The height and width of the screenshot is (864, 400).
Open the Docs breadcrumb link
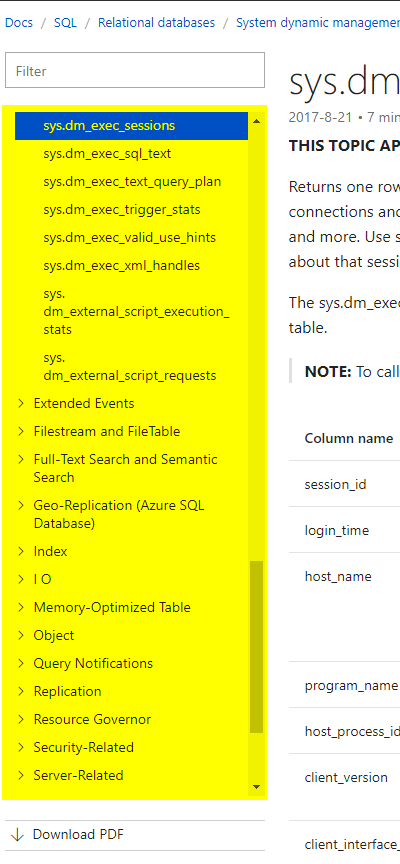(19, 23)
